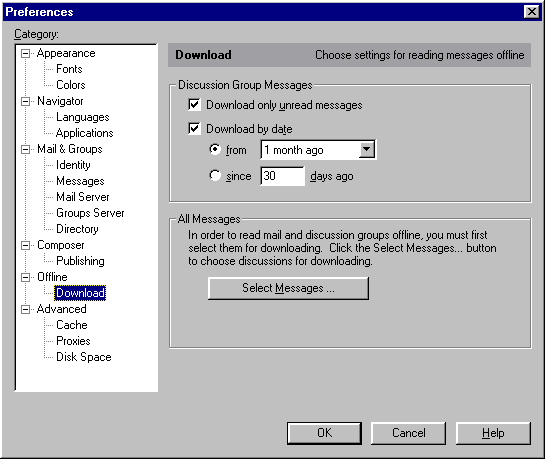The image size is (545, 459).
Task: Cancel the Preferences dialog
Action: [x=408, y=433]
